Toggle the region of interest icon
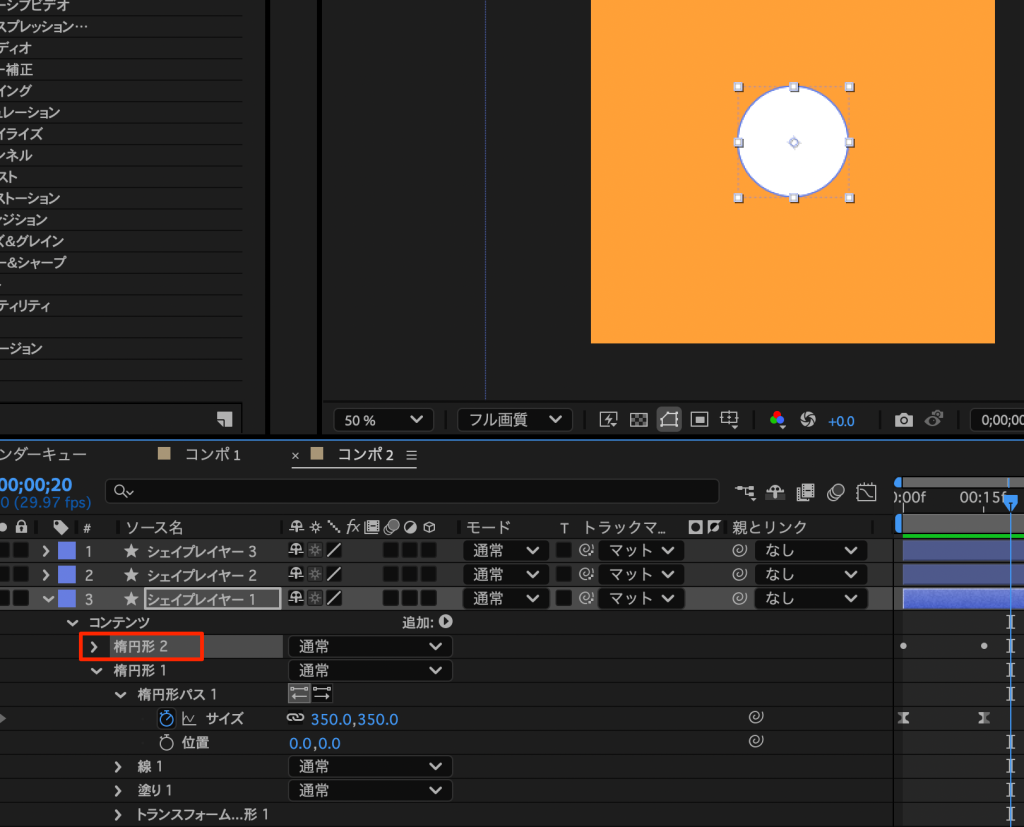This screenshot has width=1024, height=827. [x=700, y=420]
